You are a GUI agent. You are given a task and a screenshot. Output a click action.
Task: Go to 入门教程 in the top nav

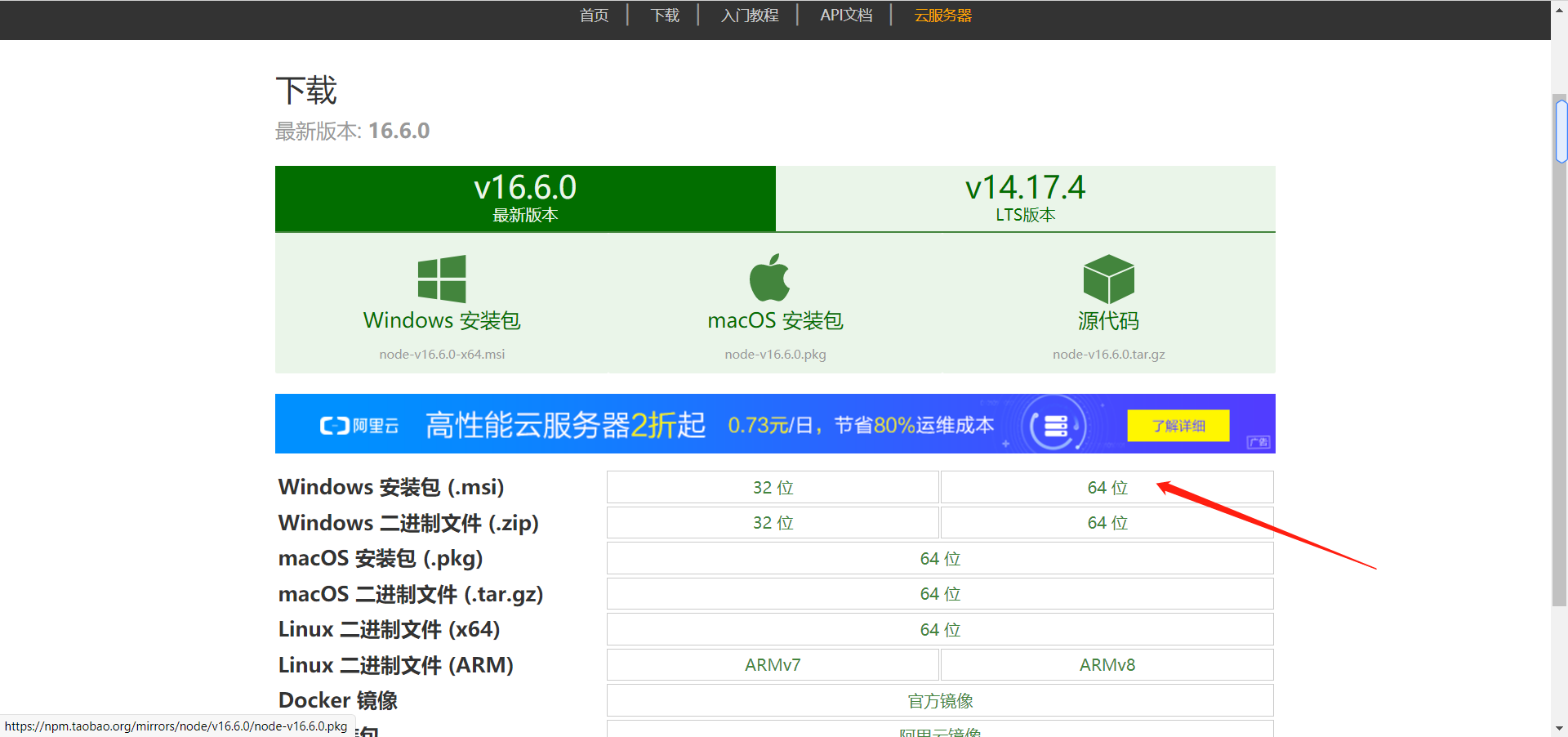[x=750, y=16]
